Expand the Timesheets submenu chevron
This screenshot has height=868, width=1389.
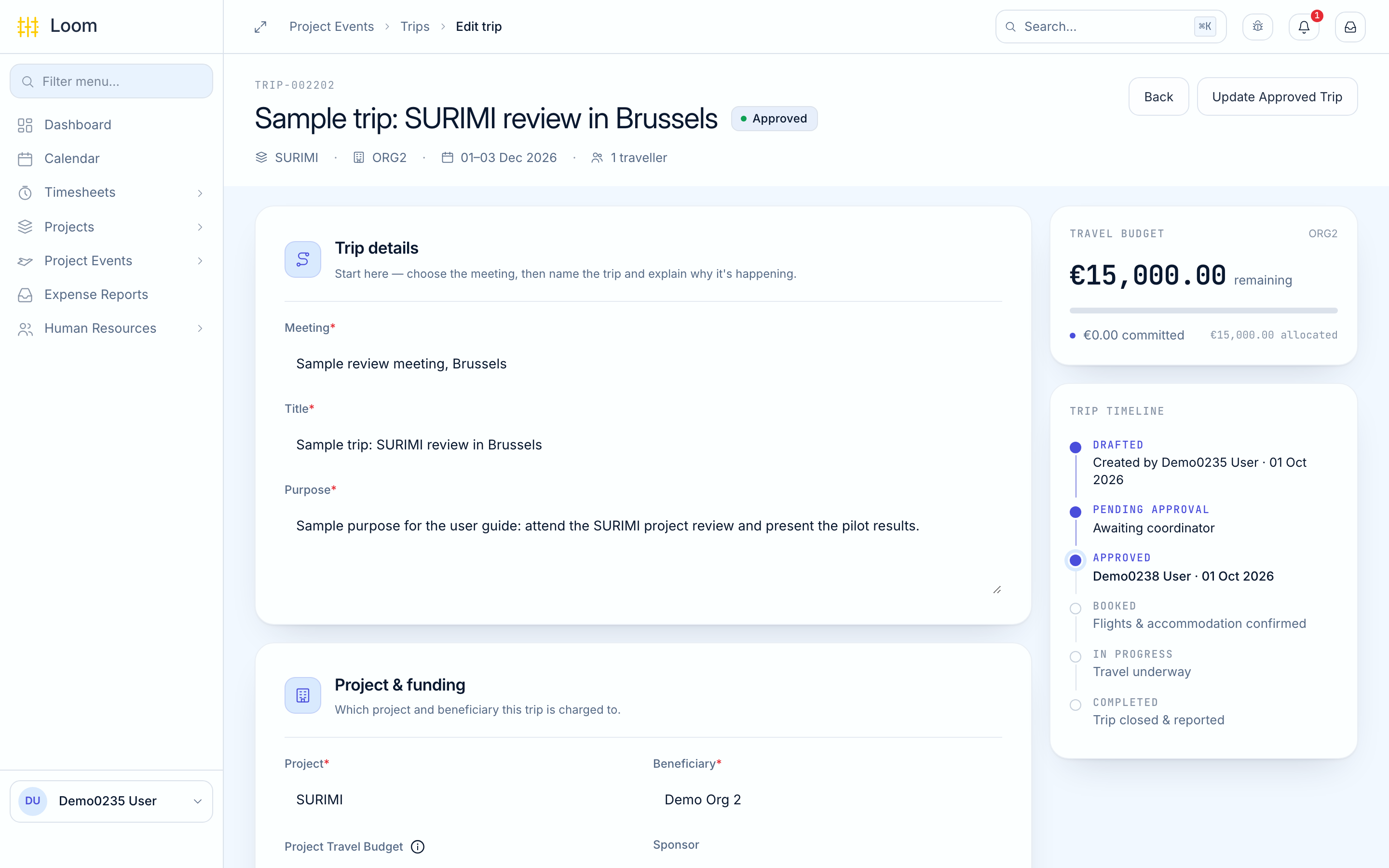(x=200, y=193)
